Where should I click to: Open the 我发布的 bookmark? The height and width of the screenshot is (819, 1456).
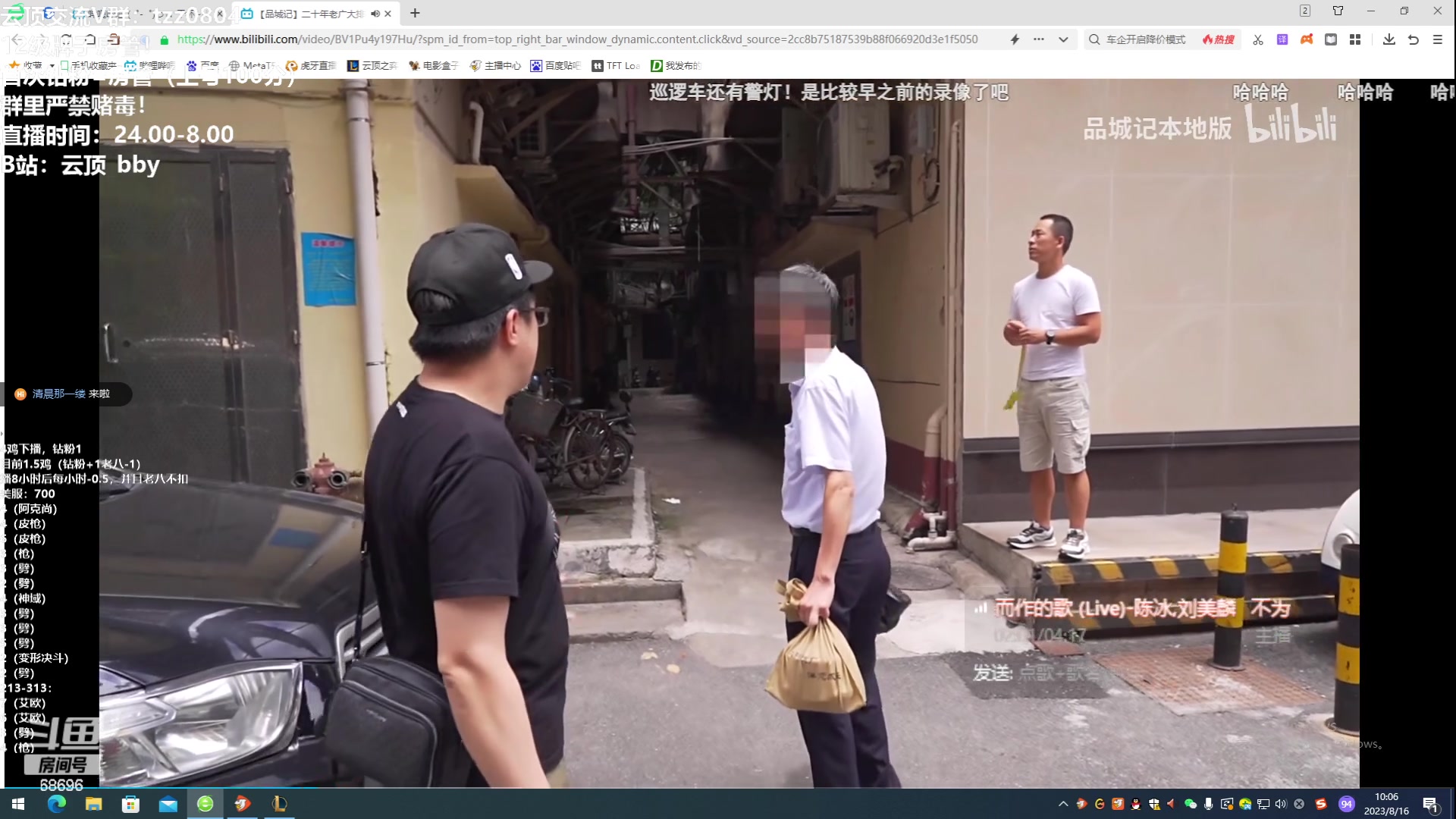point(676,66)
